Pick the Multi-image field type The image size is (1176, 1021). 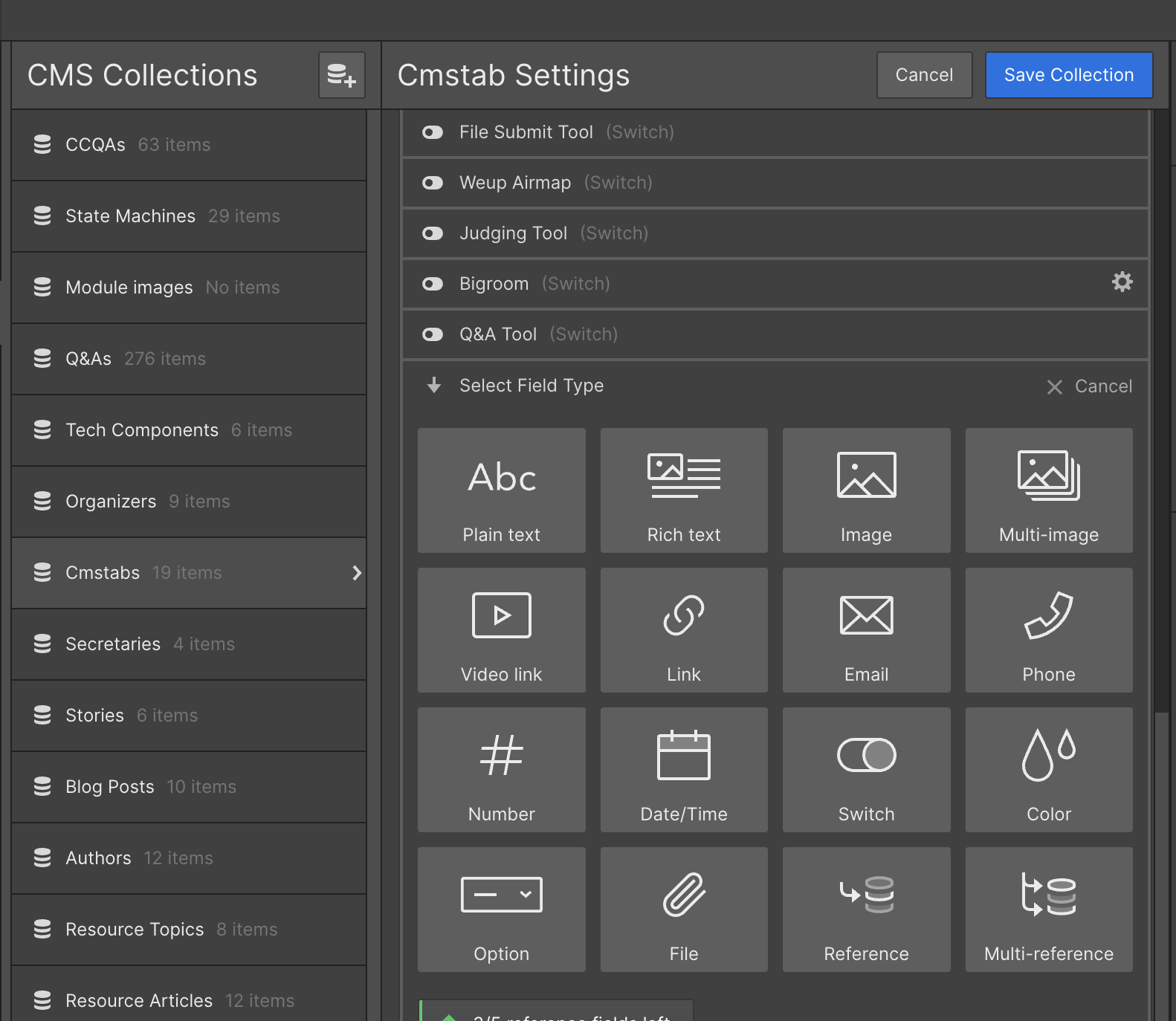point(1048,490)
